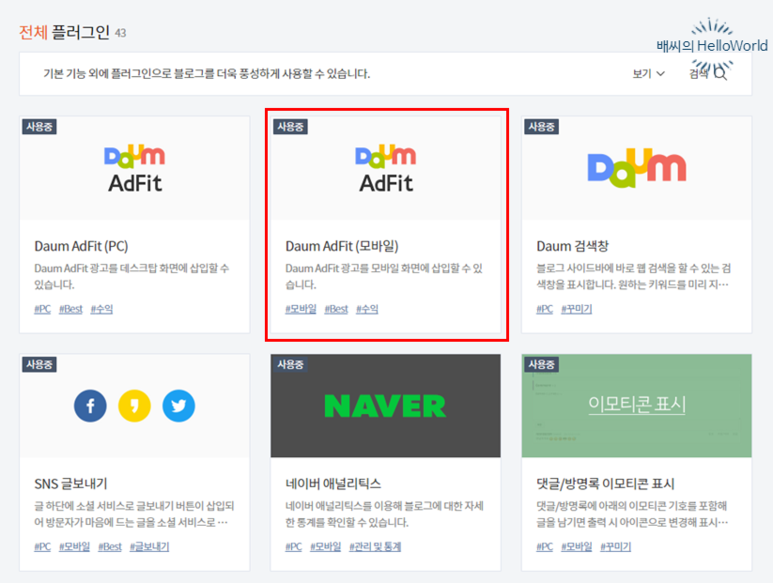Image resolution: width=773 pixels, height=583 pixels.
Task: Click #Best tag under Daum AdFit (PC)
Action: [x=71, y=309]
